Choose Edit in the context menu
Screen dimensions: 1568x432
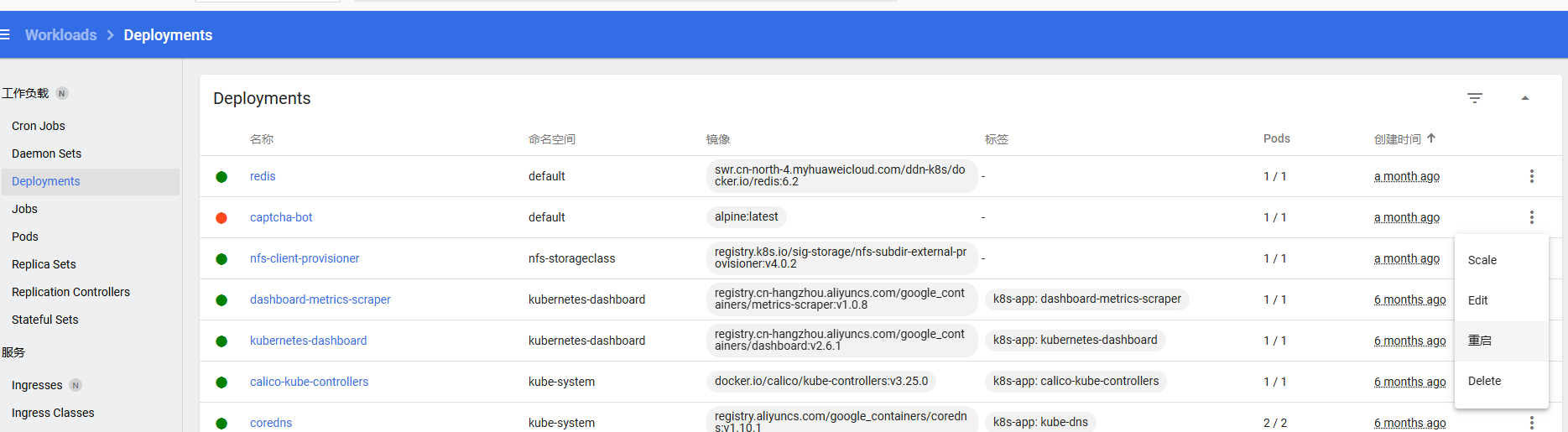[1478, 300]
